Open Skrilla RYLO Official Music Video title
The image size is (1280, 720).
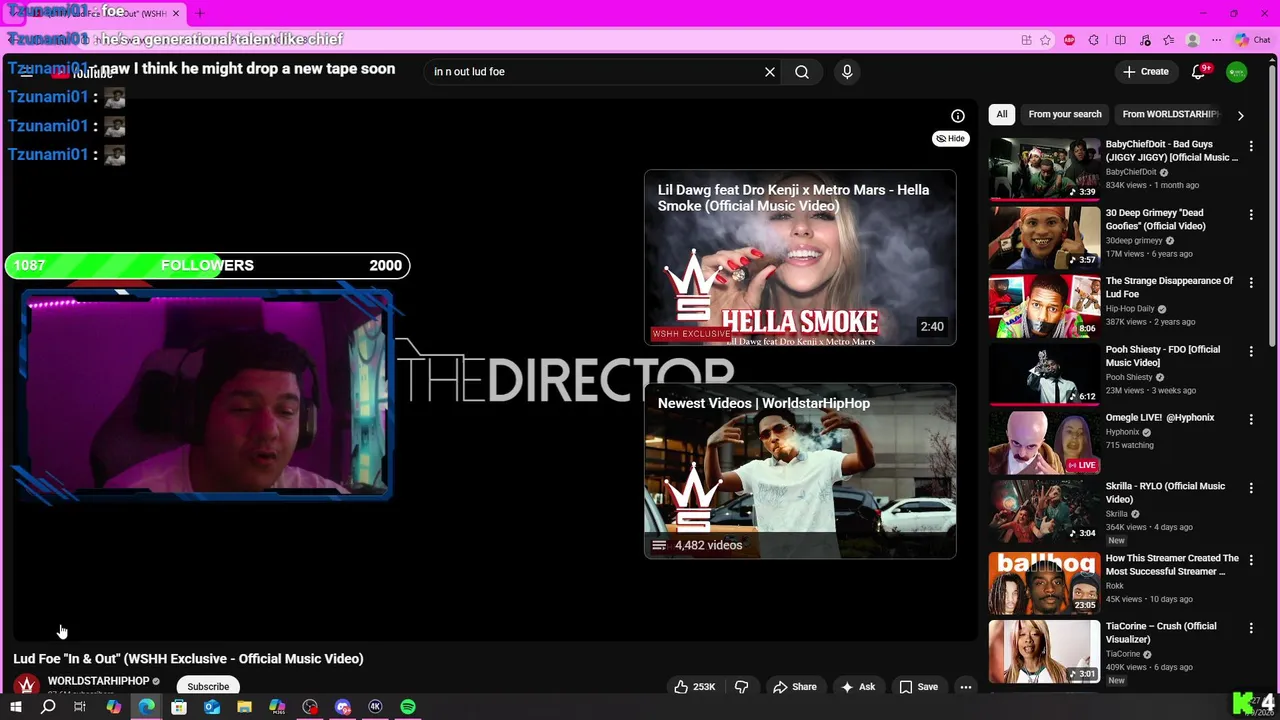pyautogui.click(x=1165, y=492)
